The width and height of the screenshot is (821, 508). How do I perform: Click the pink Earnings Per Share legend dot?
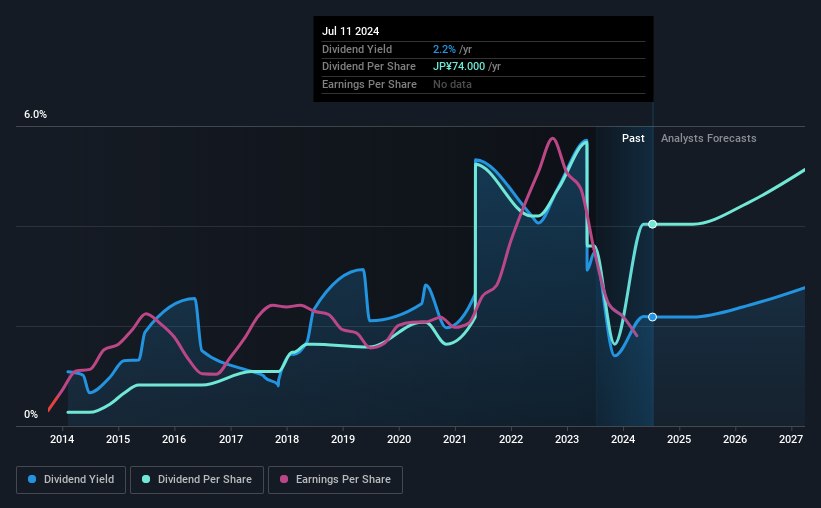coord(284,479)
